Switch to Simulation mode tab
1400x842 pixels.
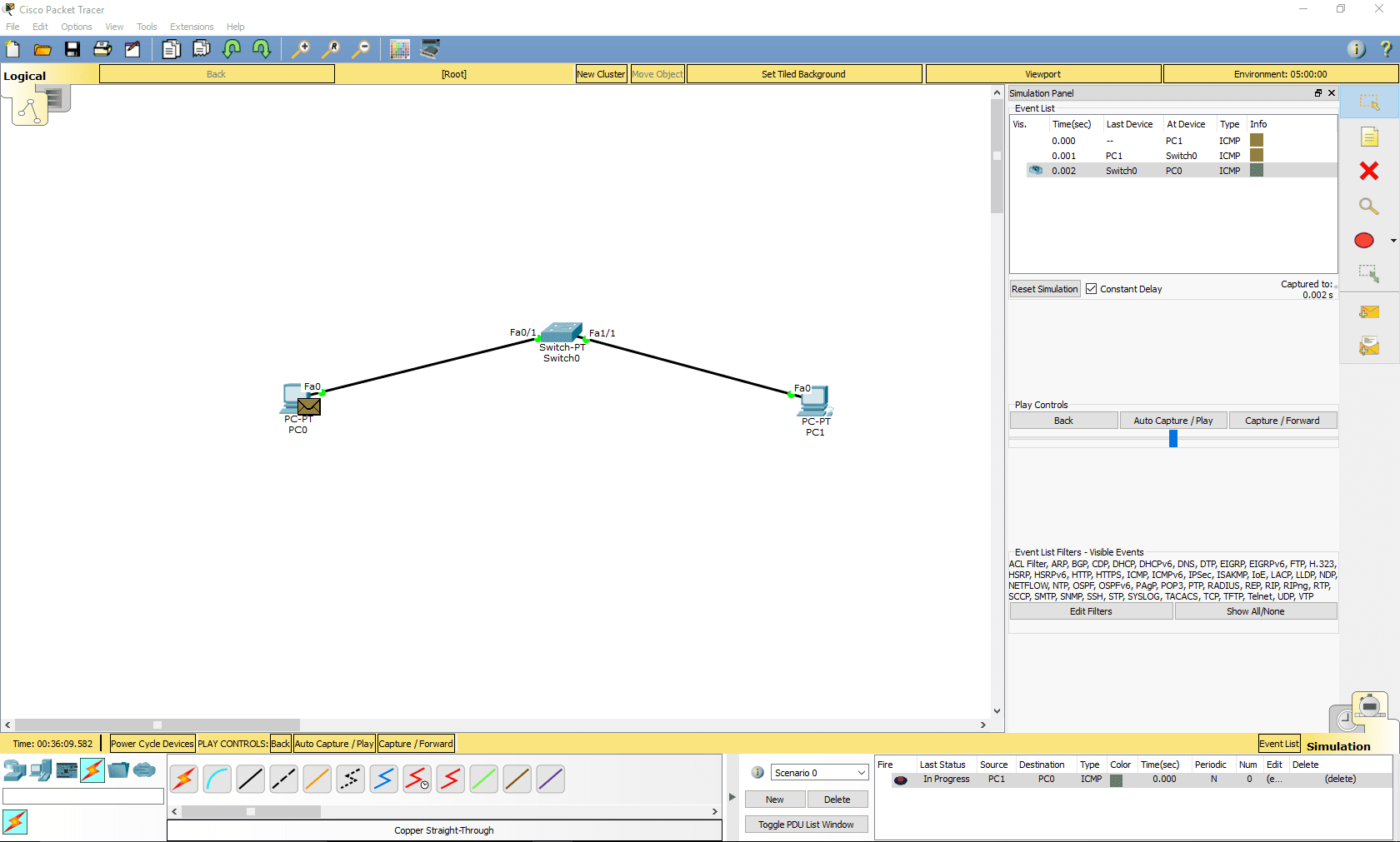click(1338, 746)
